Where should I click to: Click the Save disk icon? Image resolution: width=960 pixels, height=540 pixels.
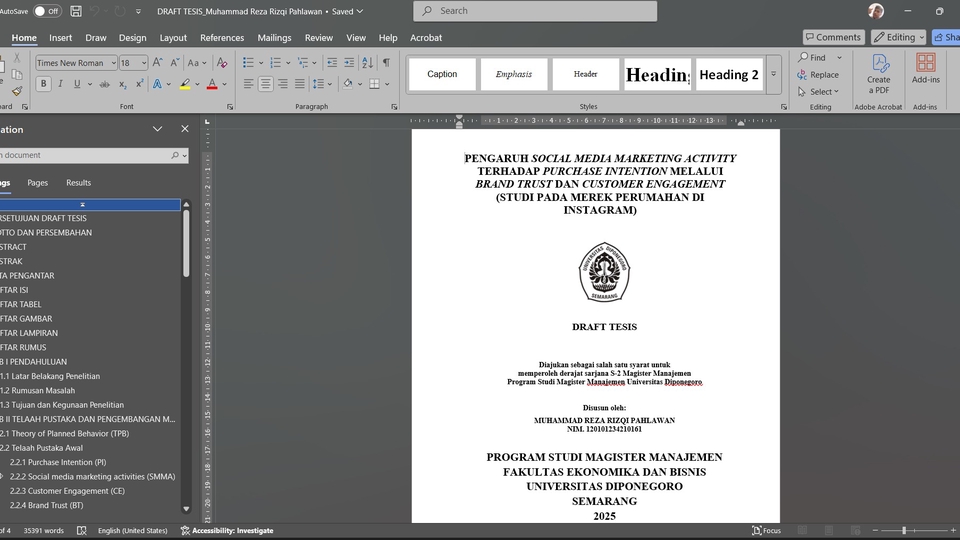coord(76,11)
